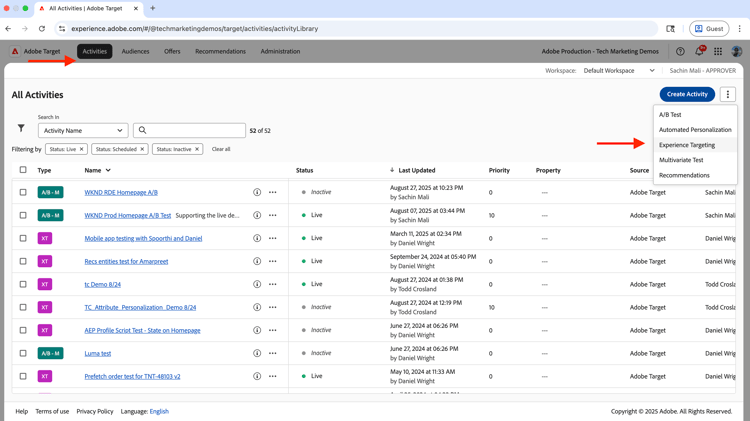The width and height of the screenshot is (750, 421).
Task: Check the WKND RDE Homepage A/B row
Action: 23,192
